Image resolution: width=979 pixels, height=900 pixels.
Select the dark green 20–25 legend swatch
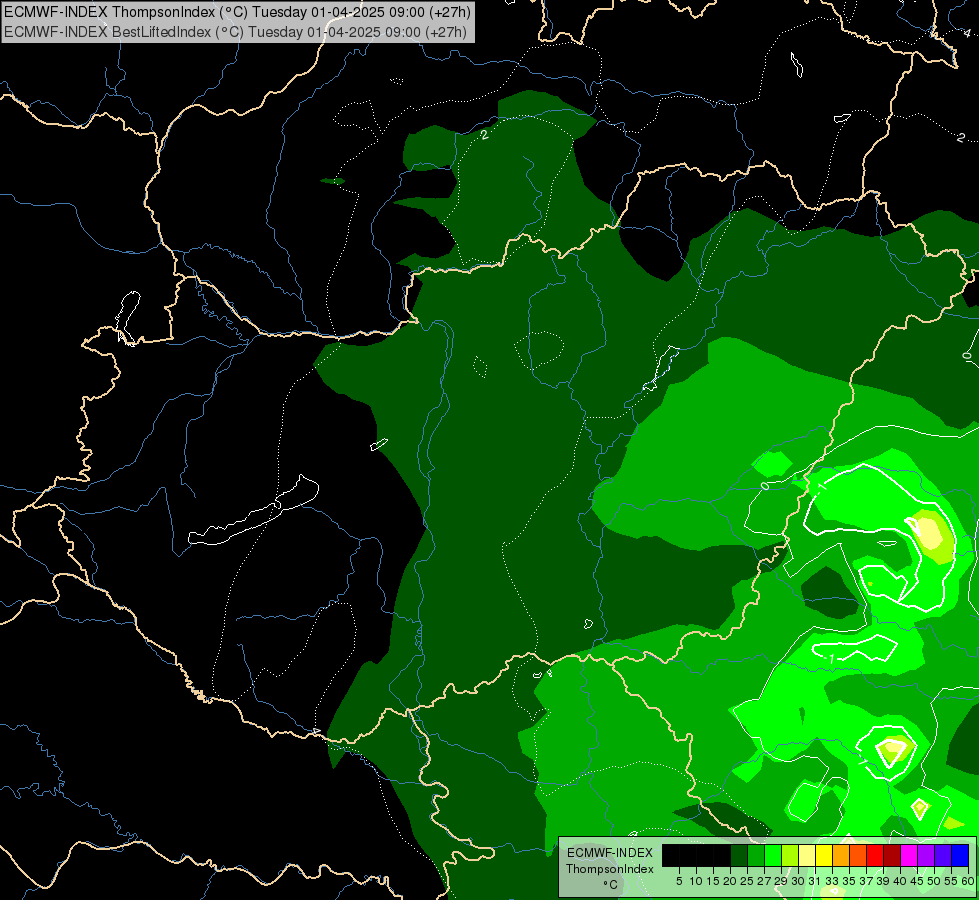tap(739, 856)
